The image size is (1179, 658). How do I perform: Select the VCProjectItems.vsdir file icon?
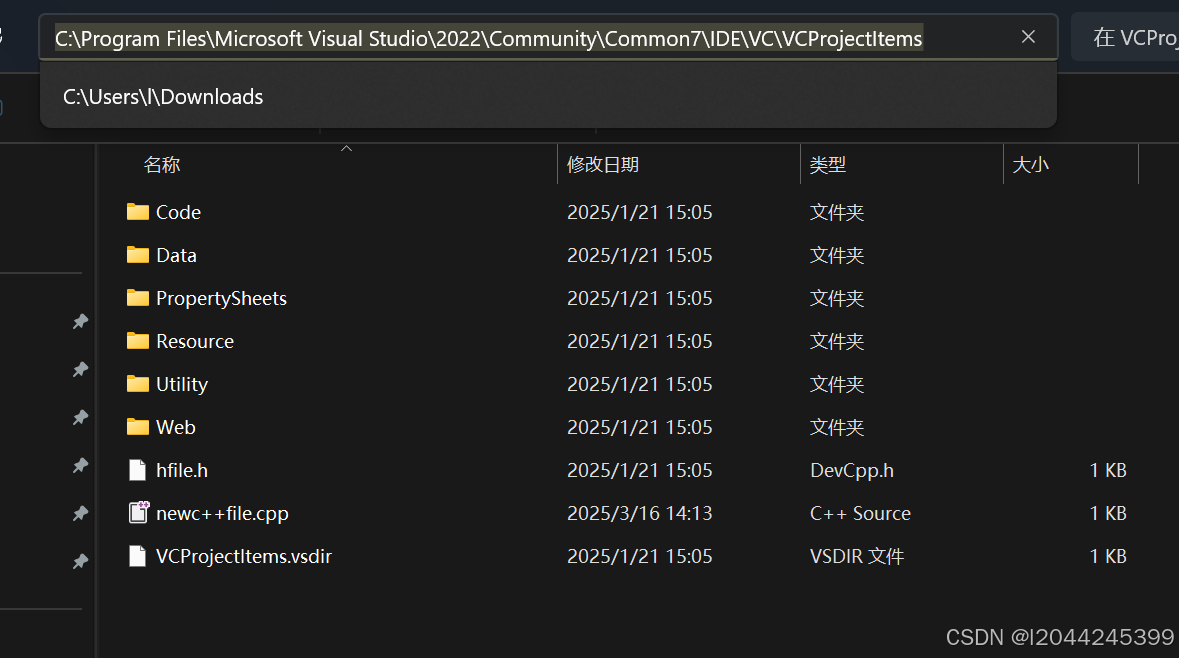[x=137, y=555]
